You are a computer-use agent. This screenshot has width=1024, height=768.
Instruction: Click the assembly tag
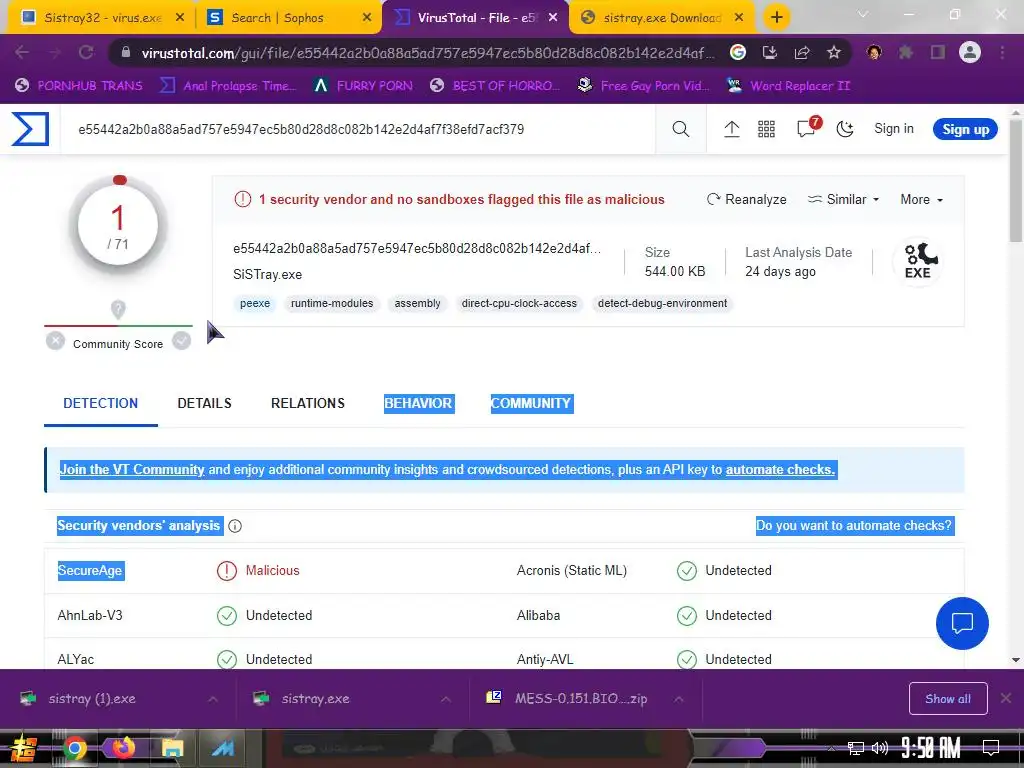click(417, 304)
